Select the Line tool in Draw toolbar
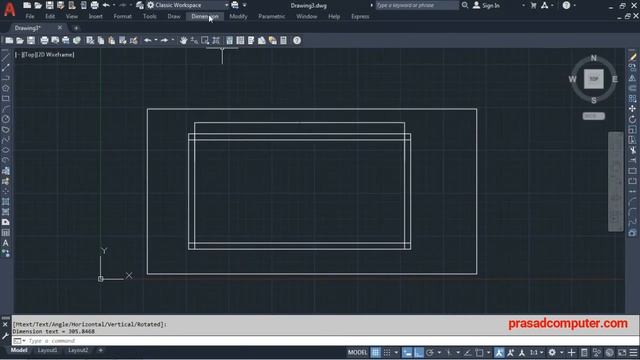 click(6, 58)
